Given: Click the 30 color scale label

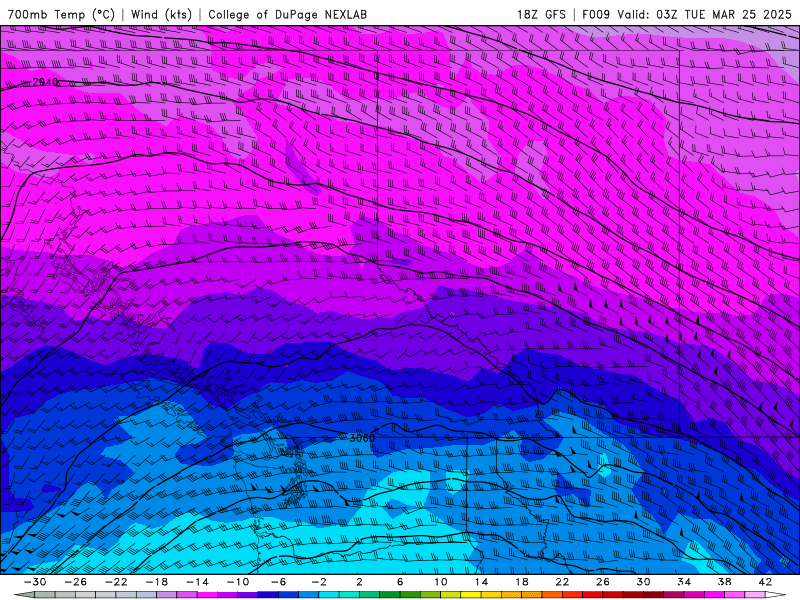Looking at the screenshot, I should click(x=643, y=582).
